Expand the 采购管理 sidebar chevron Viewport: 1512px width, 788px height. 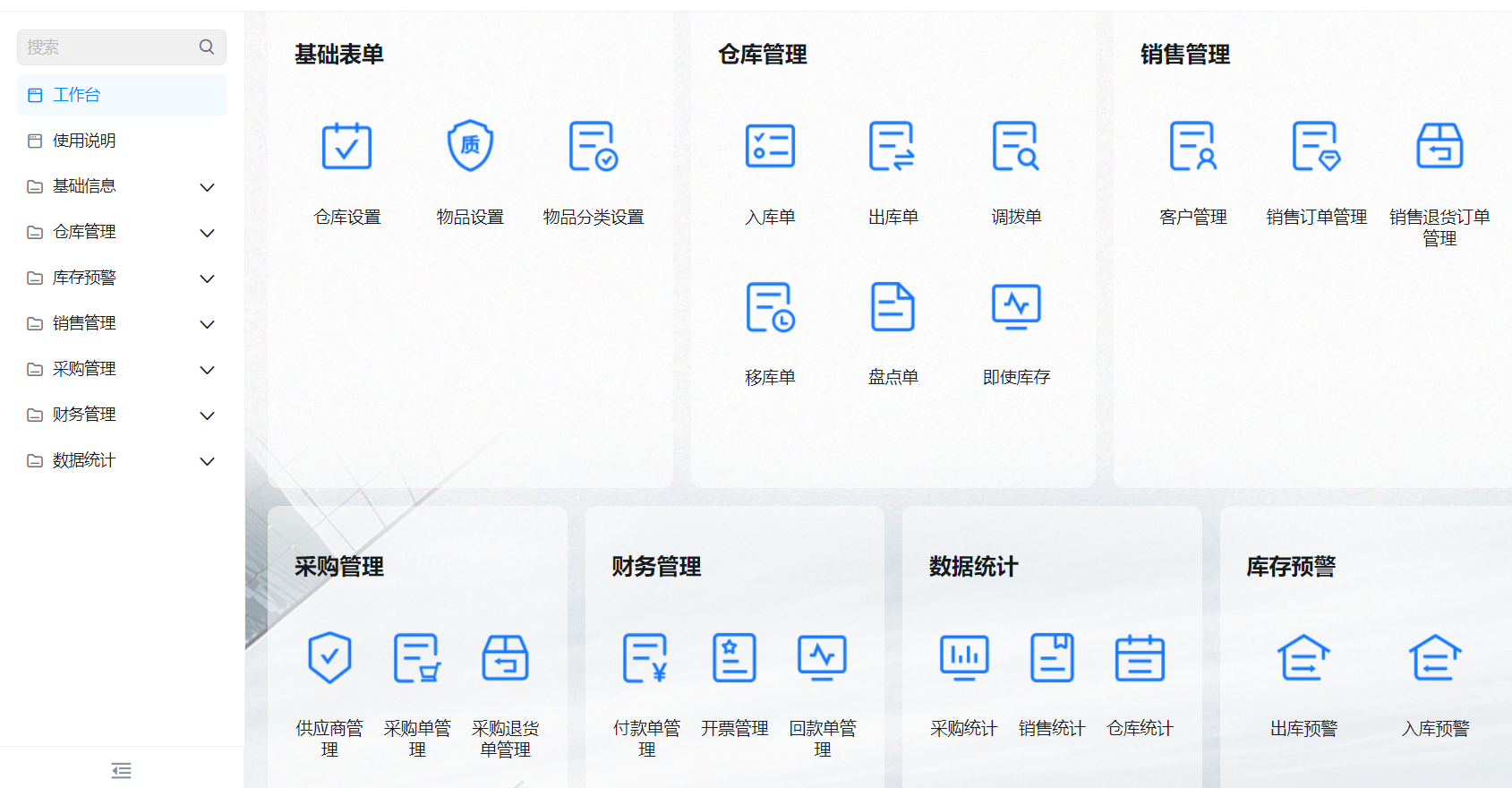207,370
